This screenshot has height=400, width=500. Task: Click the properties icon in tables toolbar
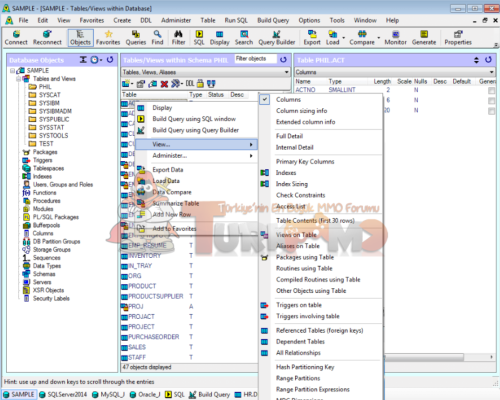click(141, 84)
